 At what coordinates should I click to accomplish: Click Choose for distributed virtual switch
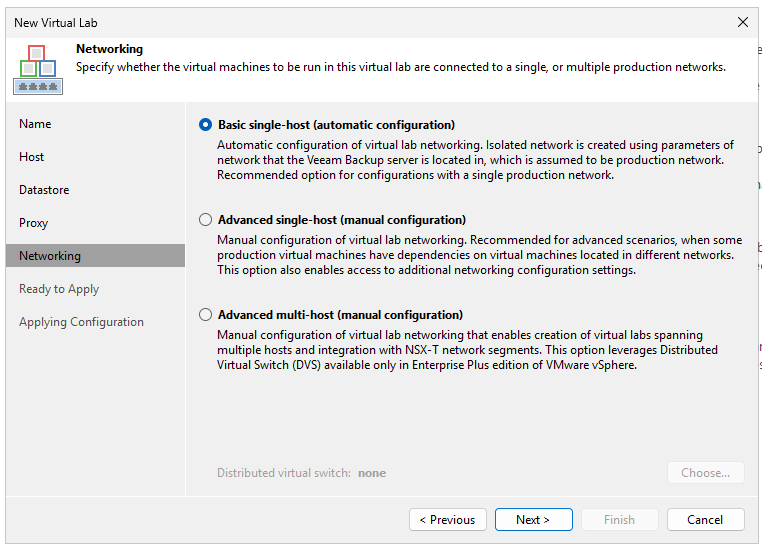[705, 473]
